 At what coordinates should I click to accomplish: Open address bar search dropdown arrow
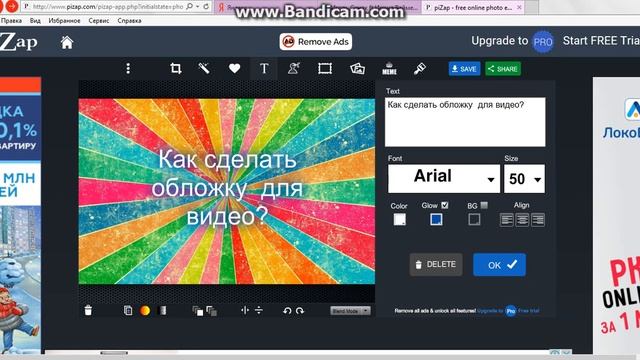[197, 7]
